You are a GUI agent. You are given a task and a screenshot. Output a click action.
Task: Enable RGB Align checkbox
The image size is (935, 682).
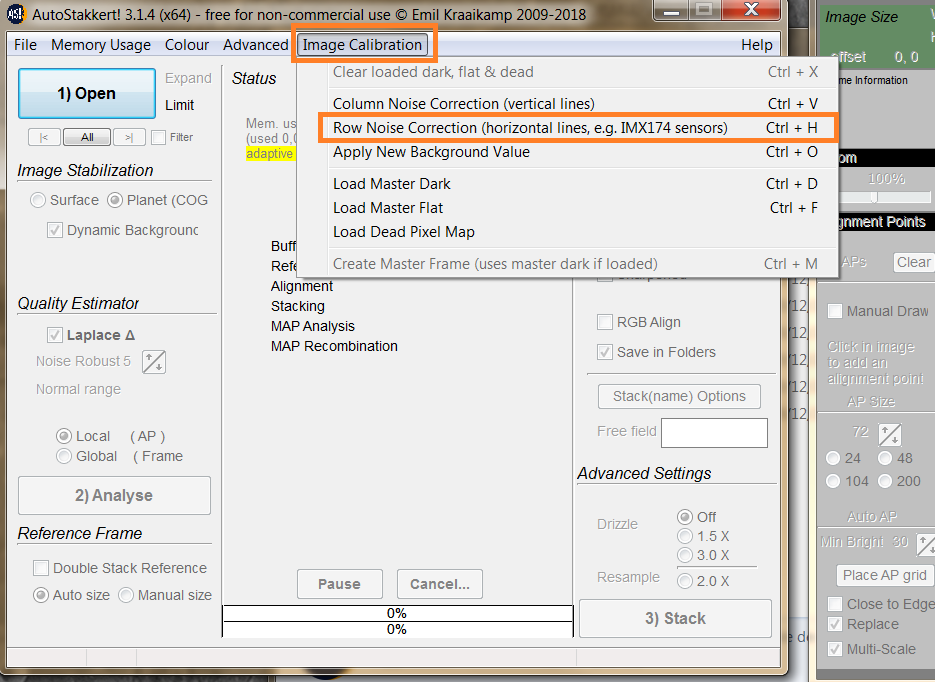pos(605,322)
